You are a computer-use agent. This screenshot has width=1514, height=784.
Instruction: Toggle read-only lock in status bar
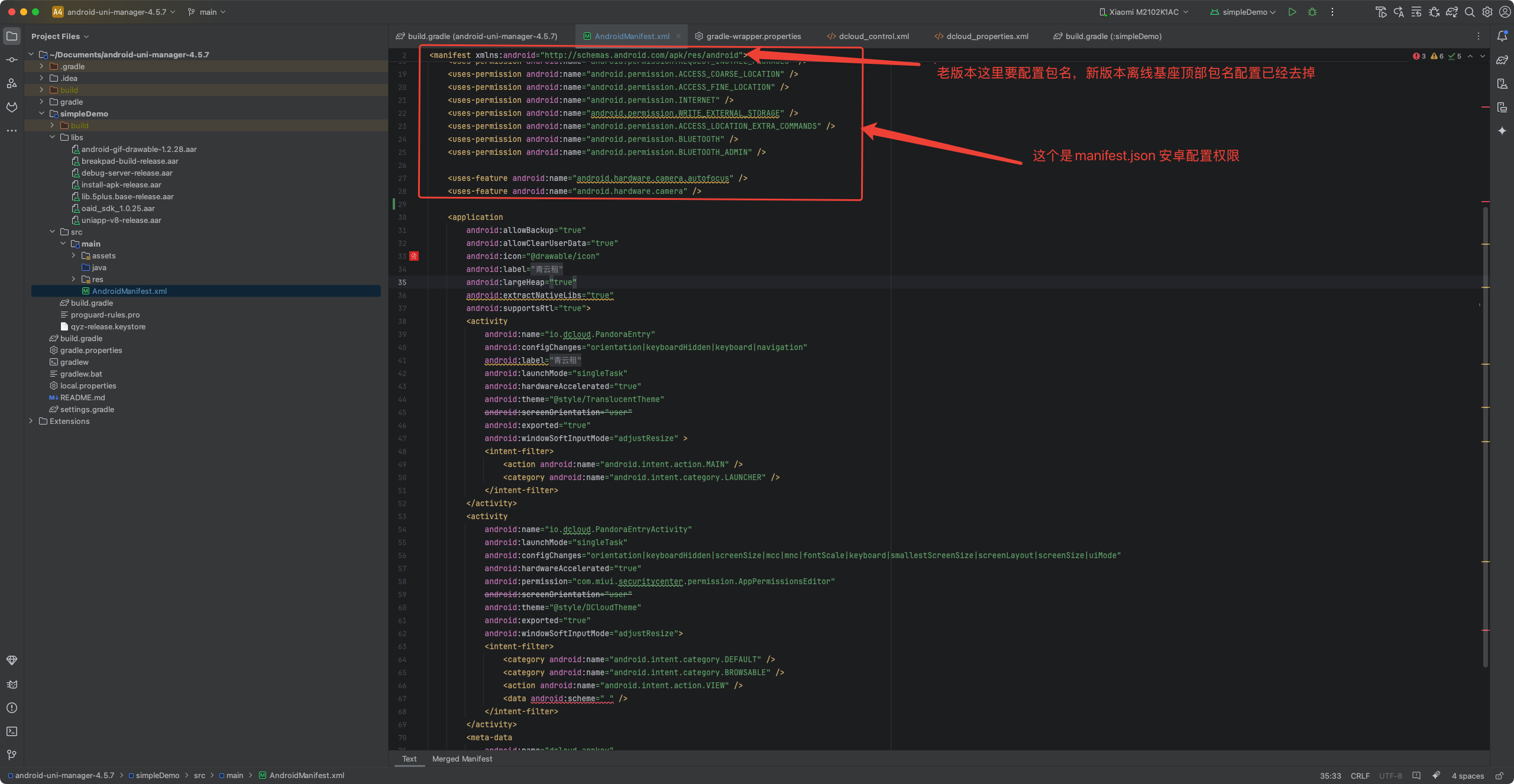click(x=1499, y=776)
